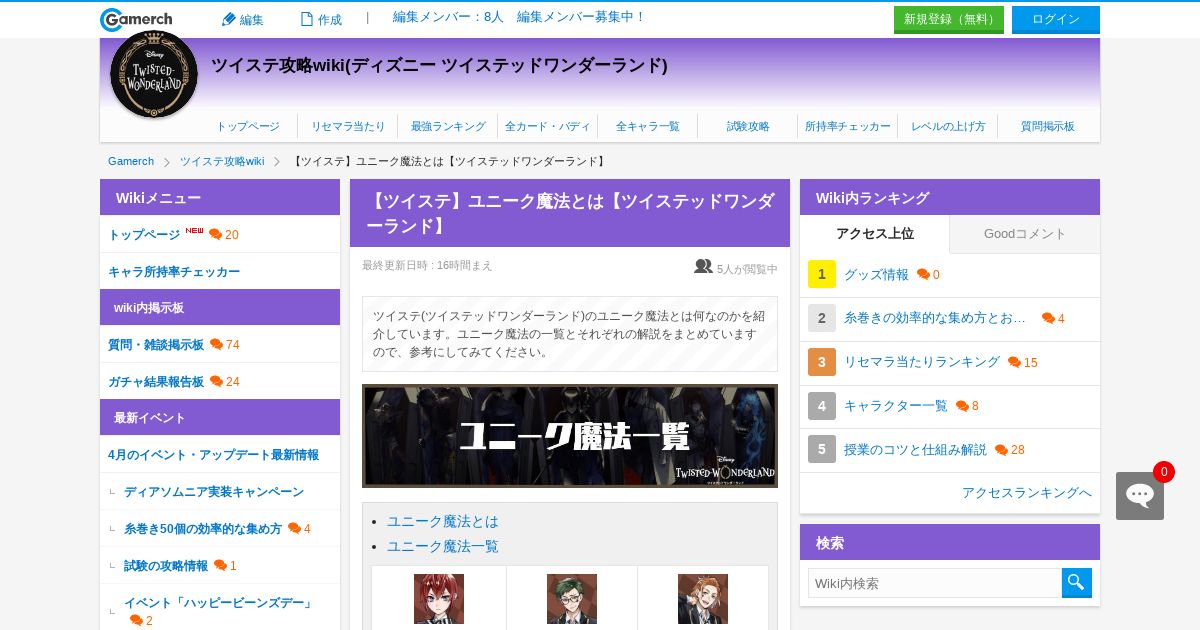Viewport: 1200px width, 630px height.
Task: Open リセマラ当たり nav item
Action: click(x=348, y=126)
